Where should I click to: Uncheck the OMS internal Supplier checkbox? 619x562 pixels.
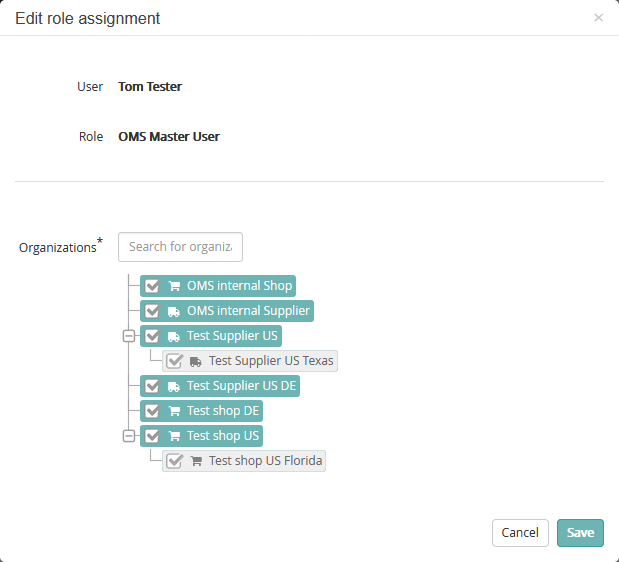152,311
